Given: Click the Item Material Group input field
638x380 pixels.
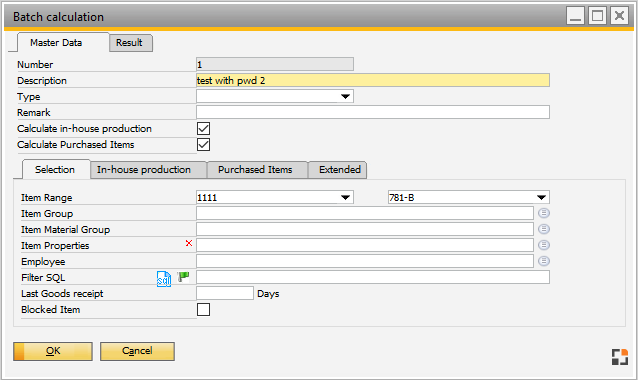Looking at the screenshot, I should pyautogui.click(x=365, y=229).
